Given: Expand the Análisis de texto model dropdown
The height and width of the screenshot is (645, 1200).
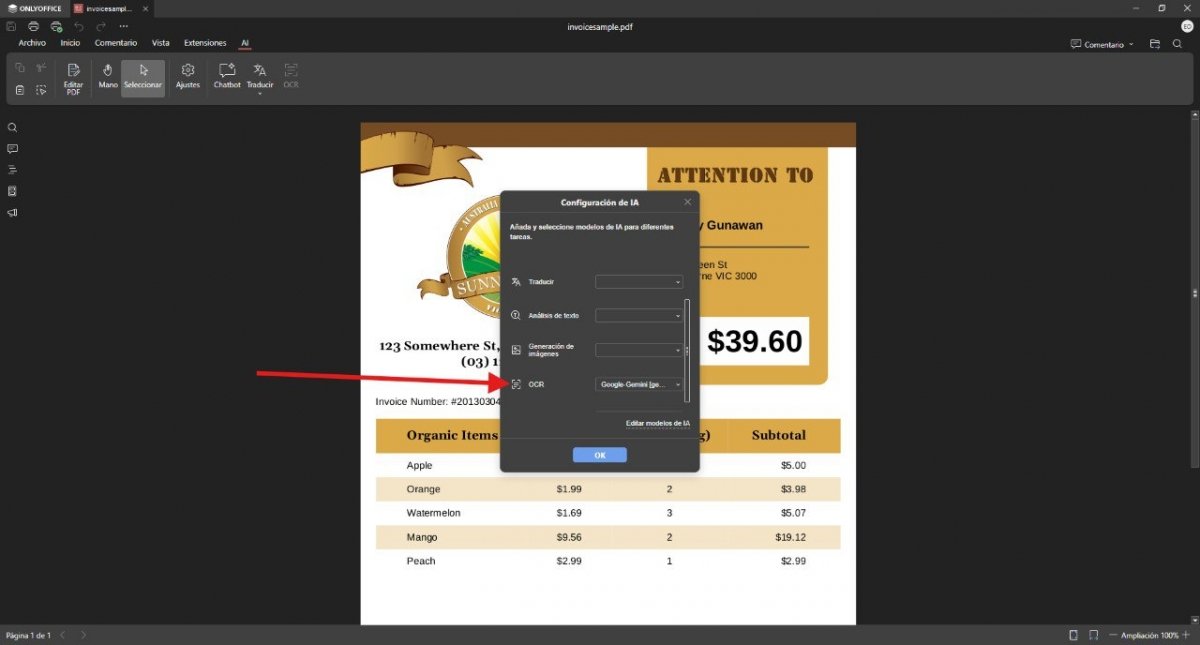Looking at the screenshot, I should [639, 315].
